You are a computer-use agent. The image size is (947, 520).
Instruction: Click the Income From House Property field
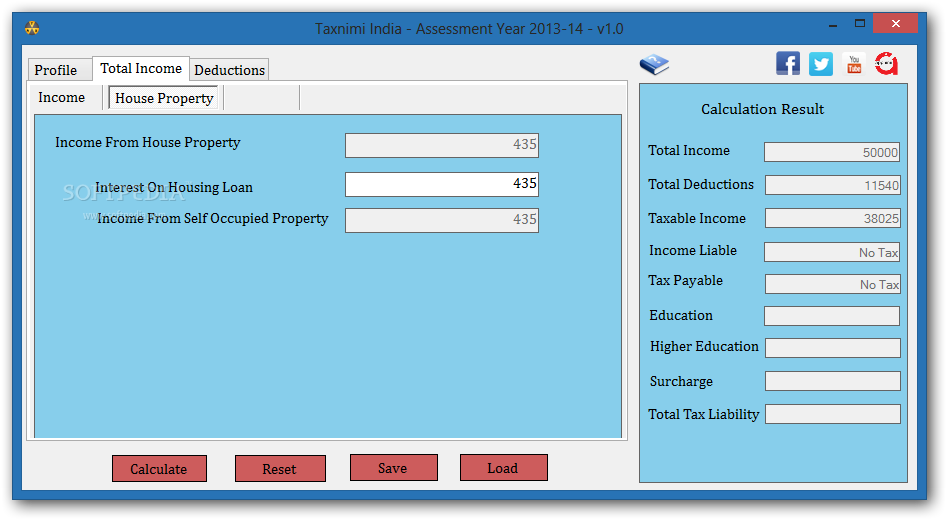[441, 146]
